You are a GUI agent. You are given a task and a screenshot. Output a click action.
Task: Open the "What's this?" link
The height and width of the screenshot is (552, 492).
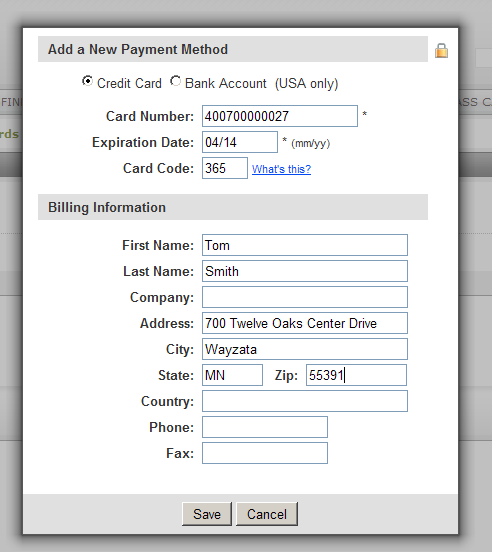281,169
